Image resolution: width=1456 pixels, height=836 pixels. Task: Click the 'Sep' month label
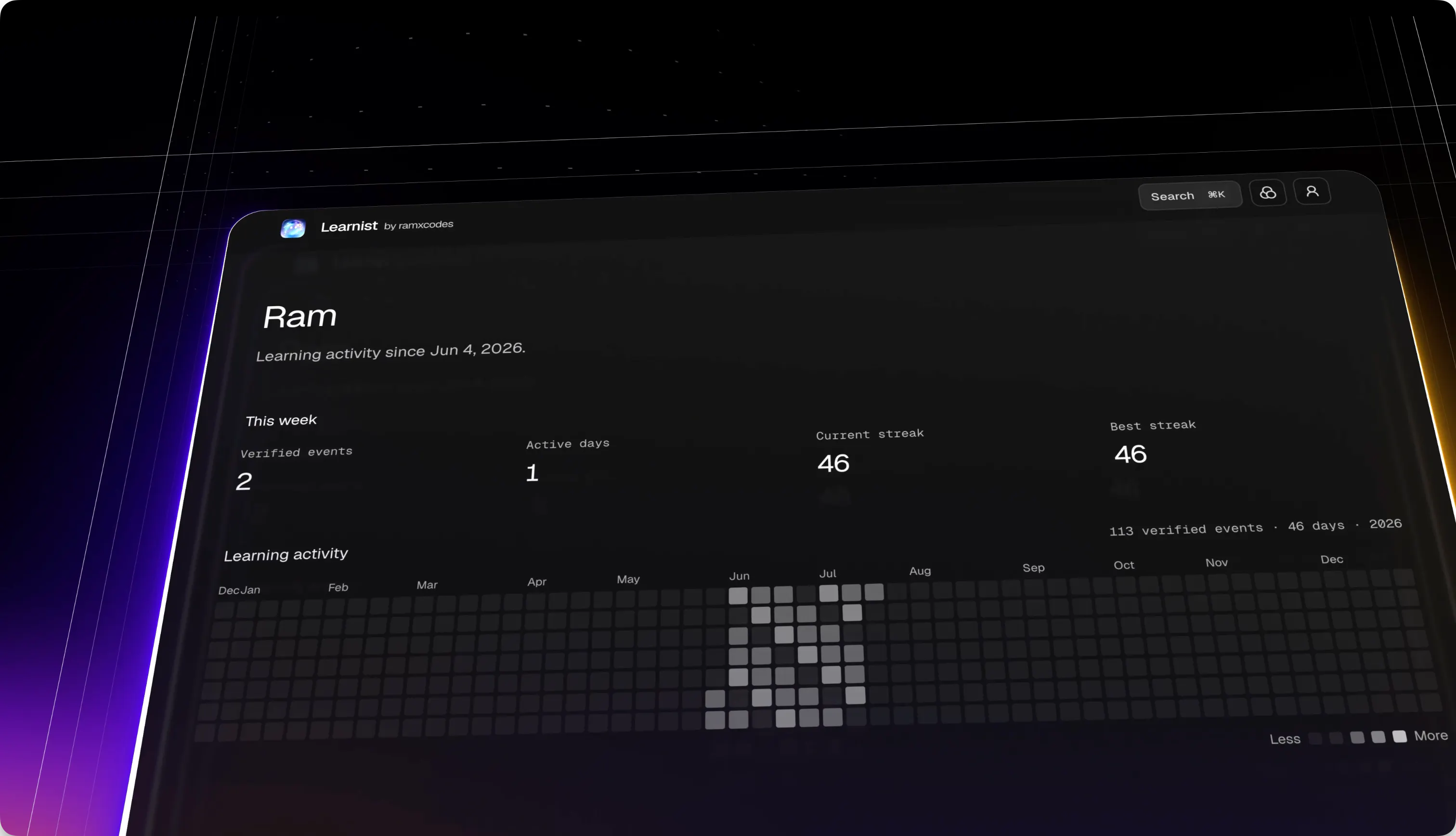(x=1034, y=567)
